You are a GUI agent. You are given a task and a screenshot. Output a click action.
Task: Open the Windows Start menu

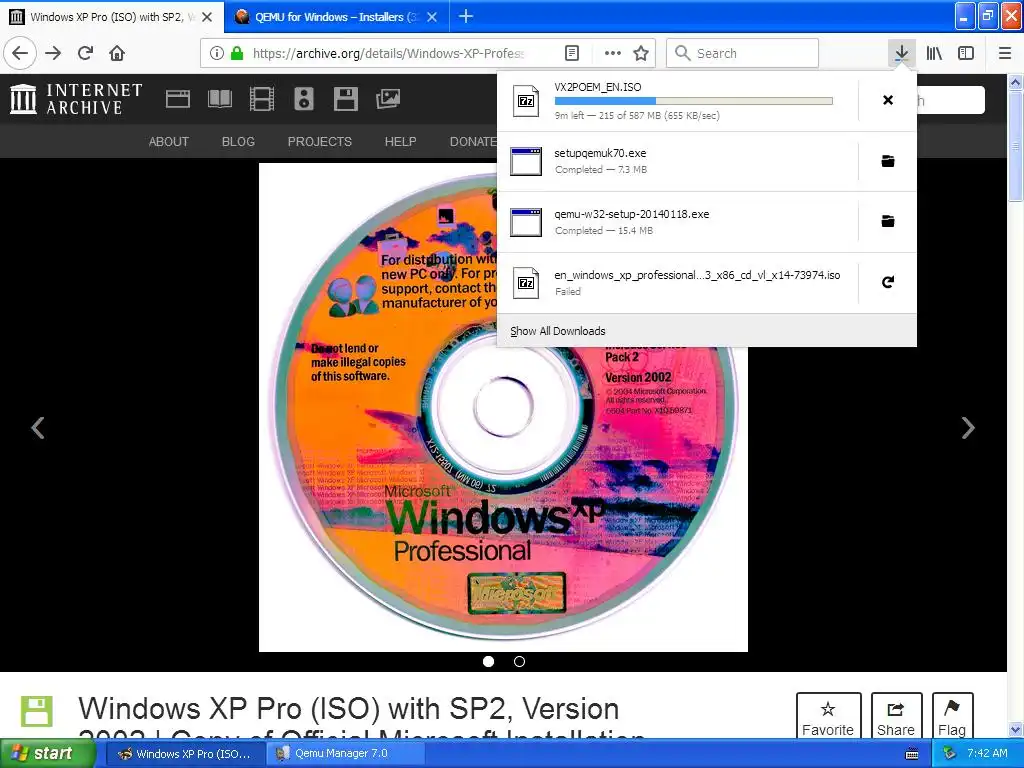(46, 754)
